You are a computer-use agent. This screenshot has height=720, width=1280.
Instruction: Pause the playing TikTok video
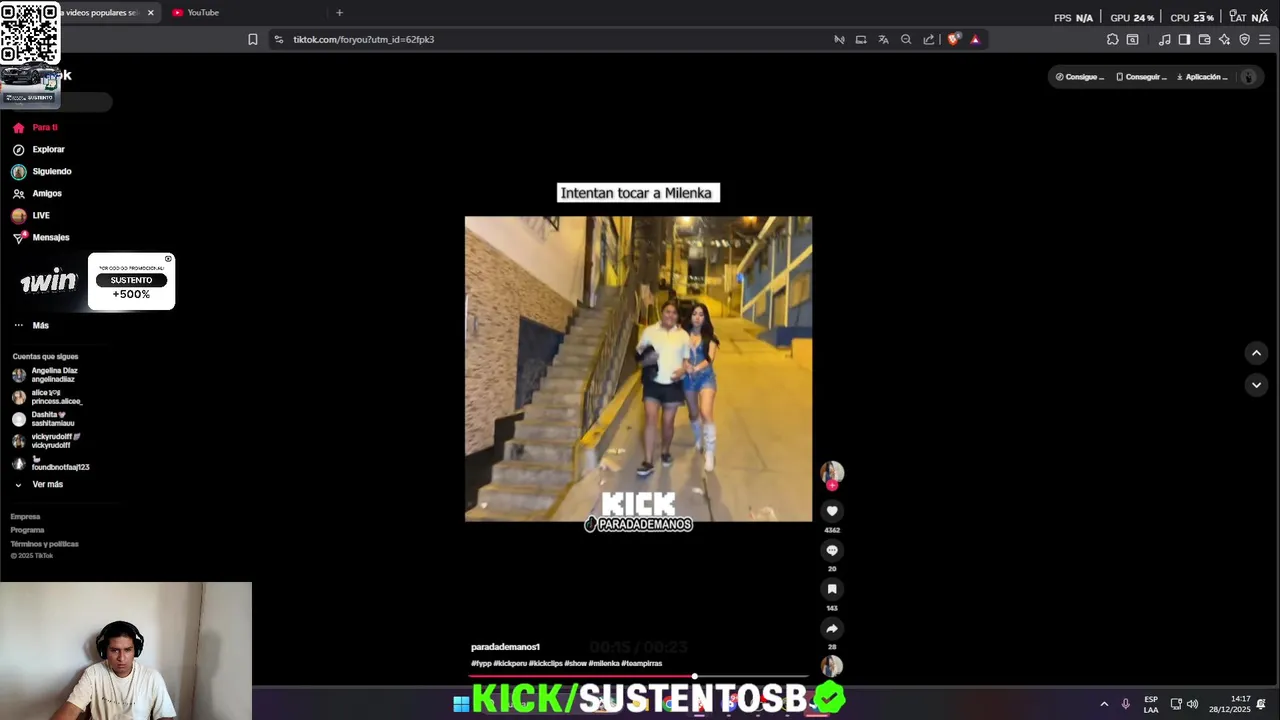point(638,369)
